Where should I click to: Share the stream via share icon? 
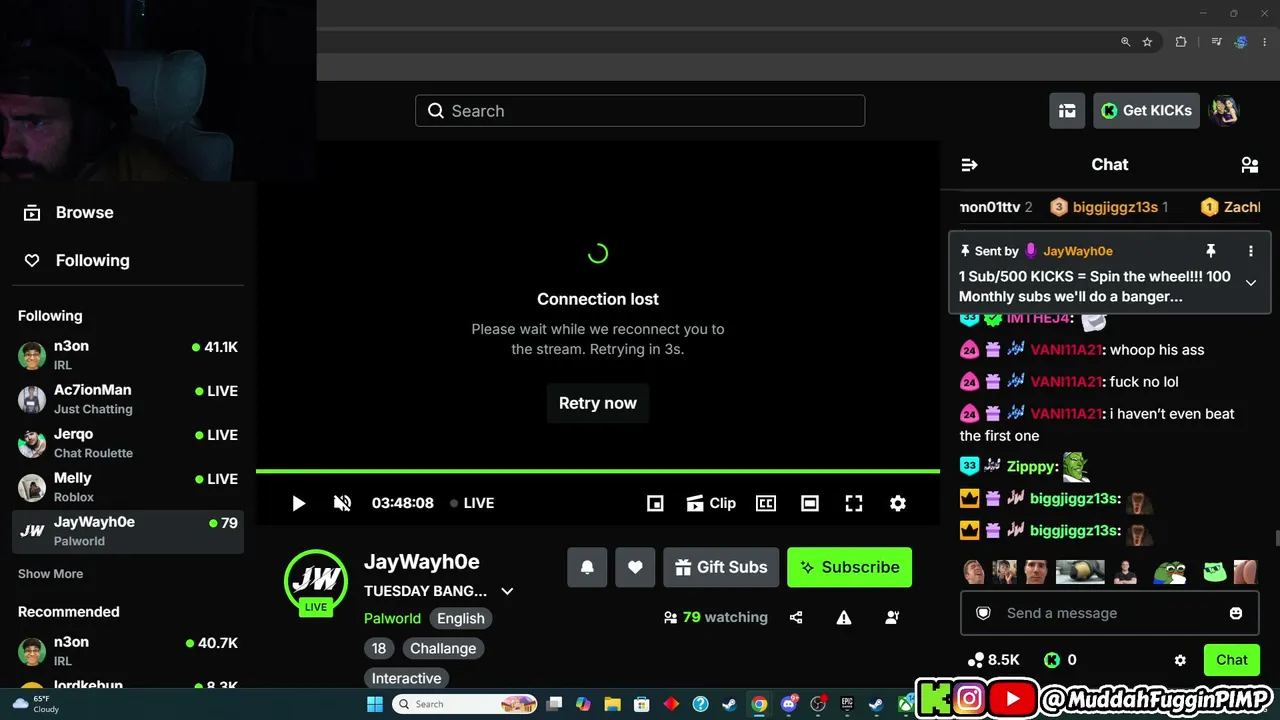pos(796,618)
